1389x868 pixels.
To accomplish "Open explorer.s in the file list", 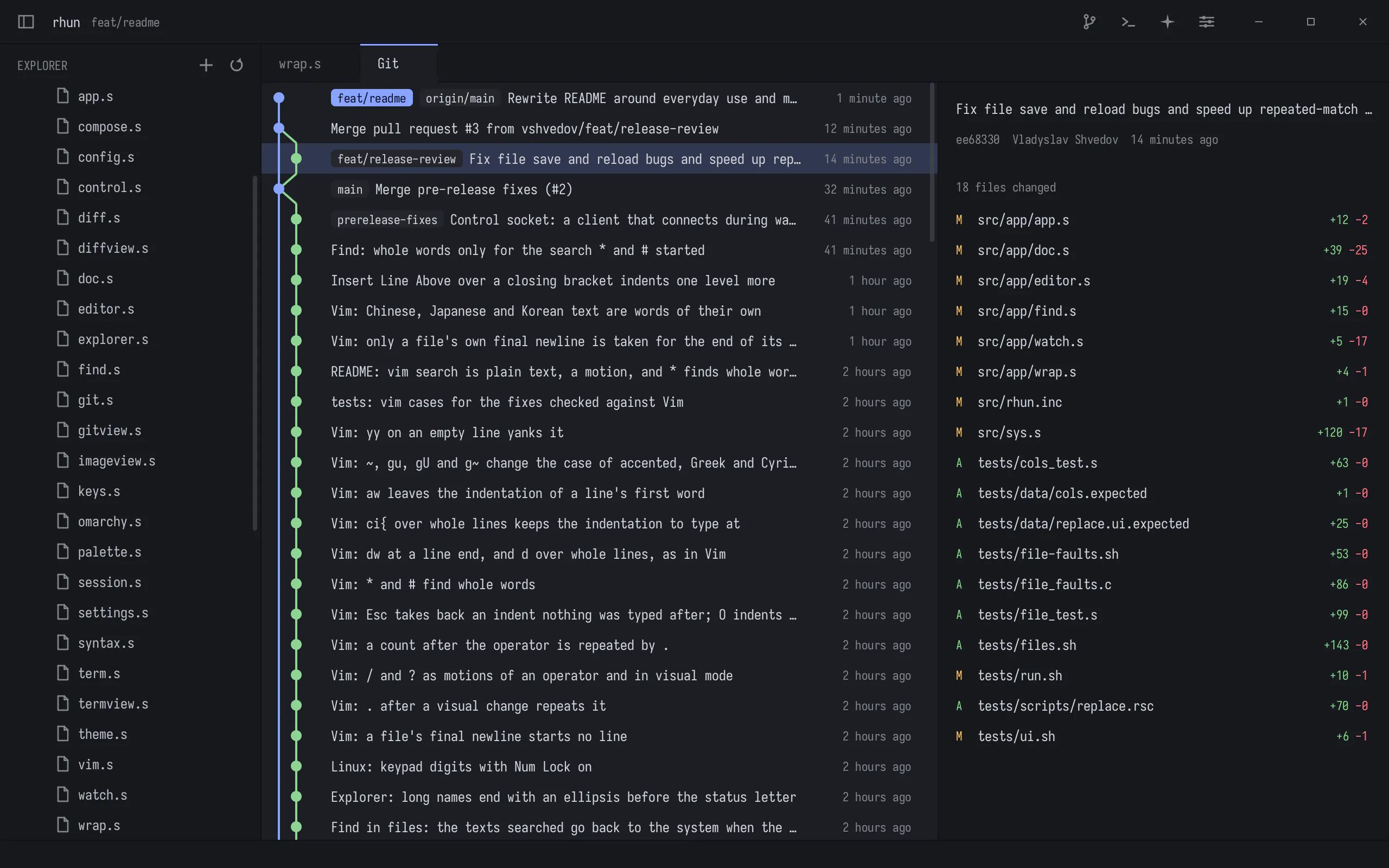I will tap(113, 339).
